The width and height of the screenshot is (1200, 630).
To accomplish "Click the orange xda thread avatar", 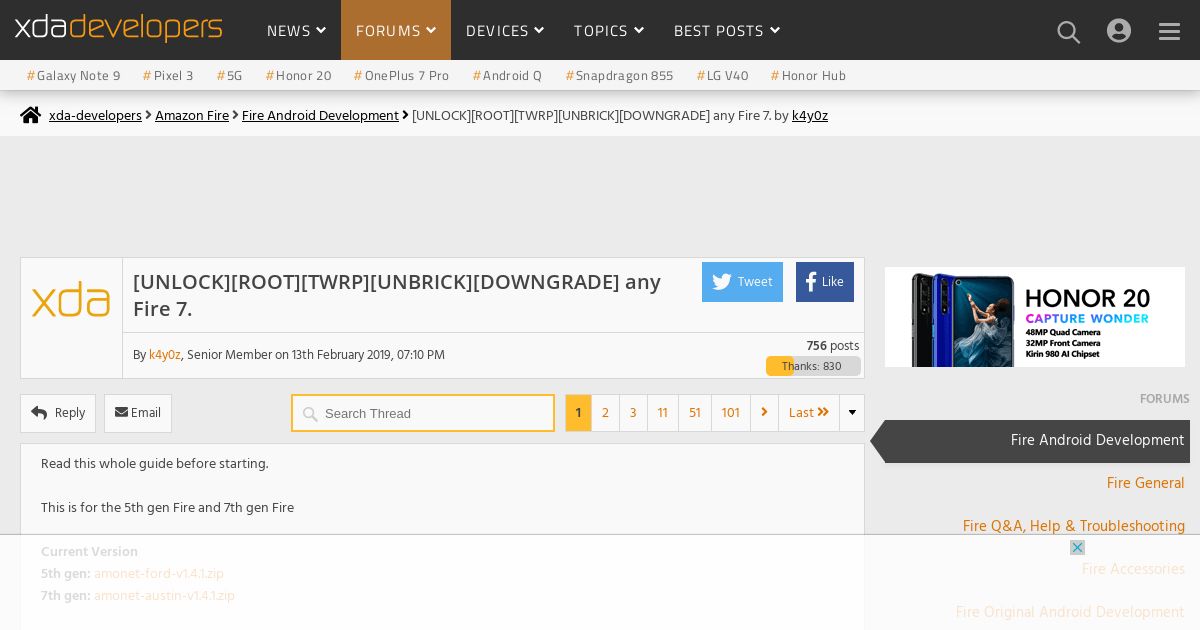I will coord(71,300).
